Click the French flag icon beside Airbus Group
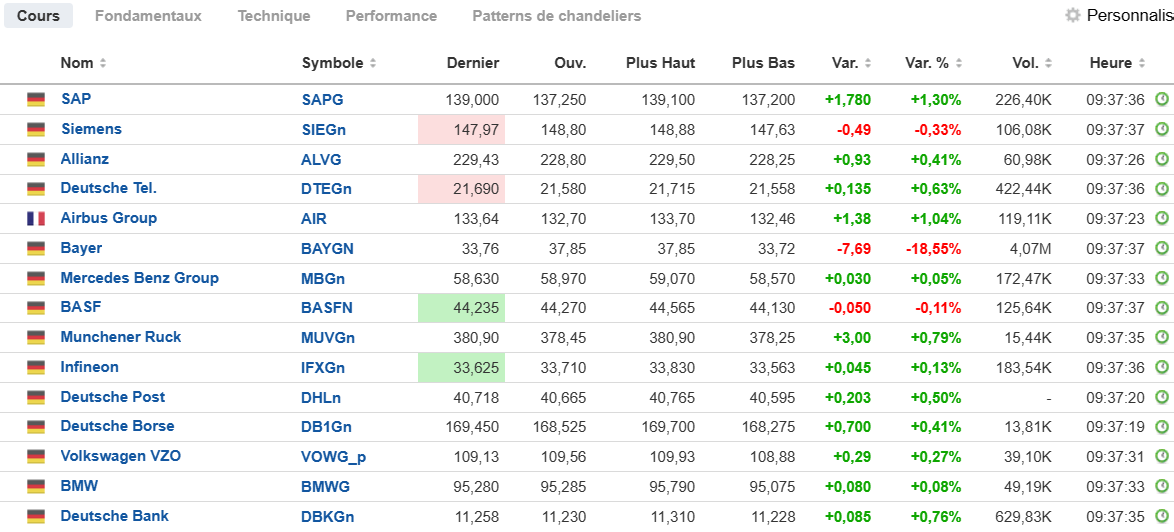The height and width of the screenshot is (532, 1174). coord(36,218)
